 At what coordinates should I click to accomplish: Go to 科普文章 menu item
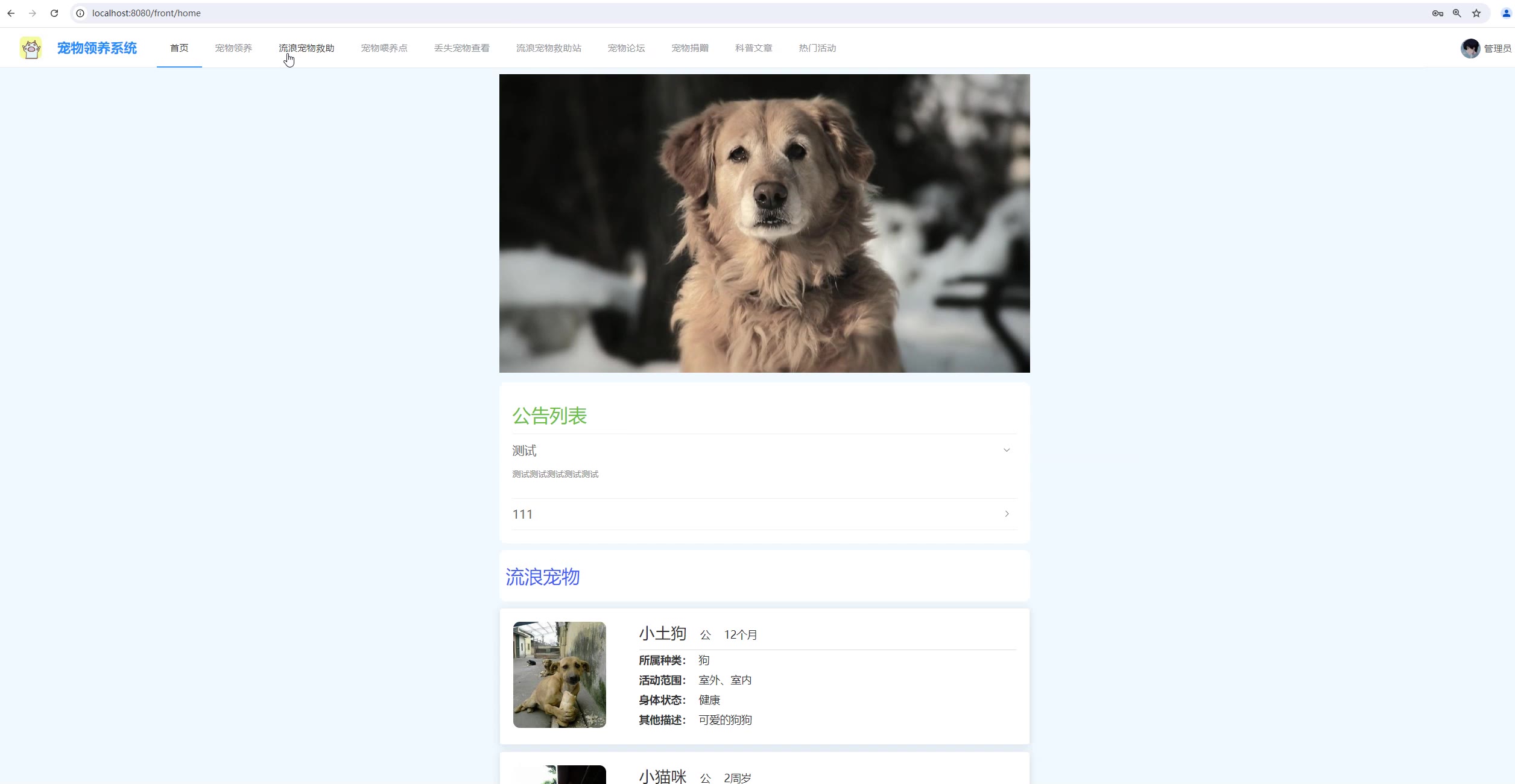pos(754,48)
